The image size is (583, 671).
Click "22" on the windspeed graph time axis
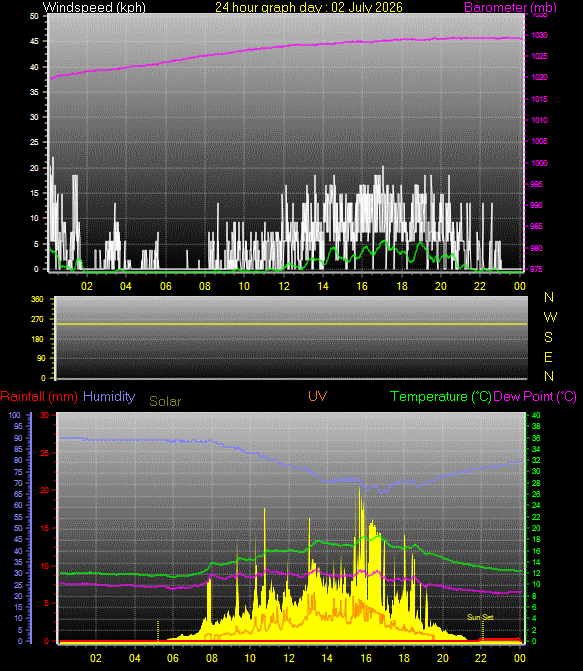click(x=480, y=286)
